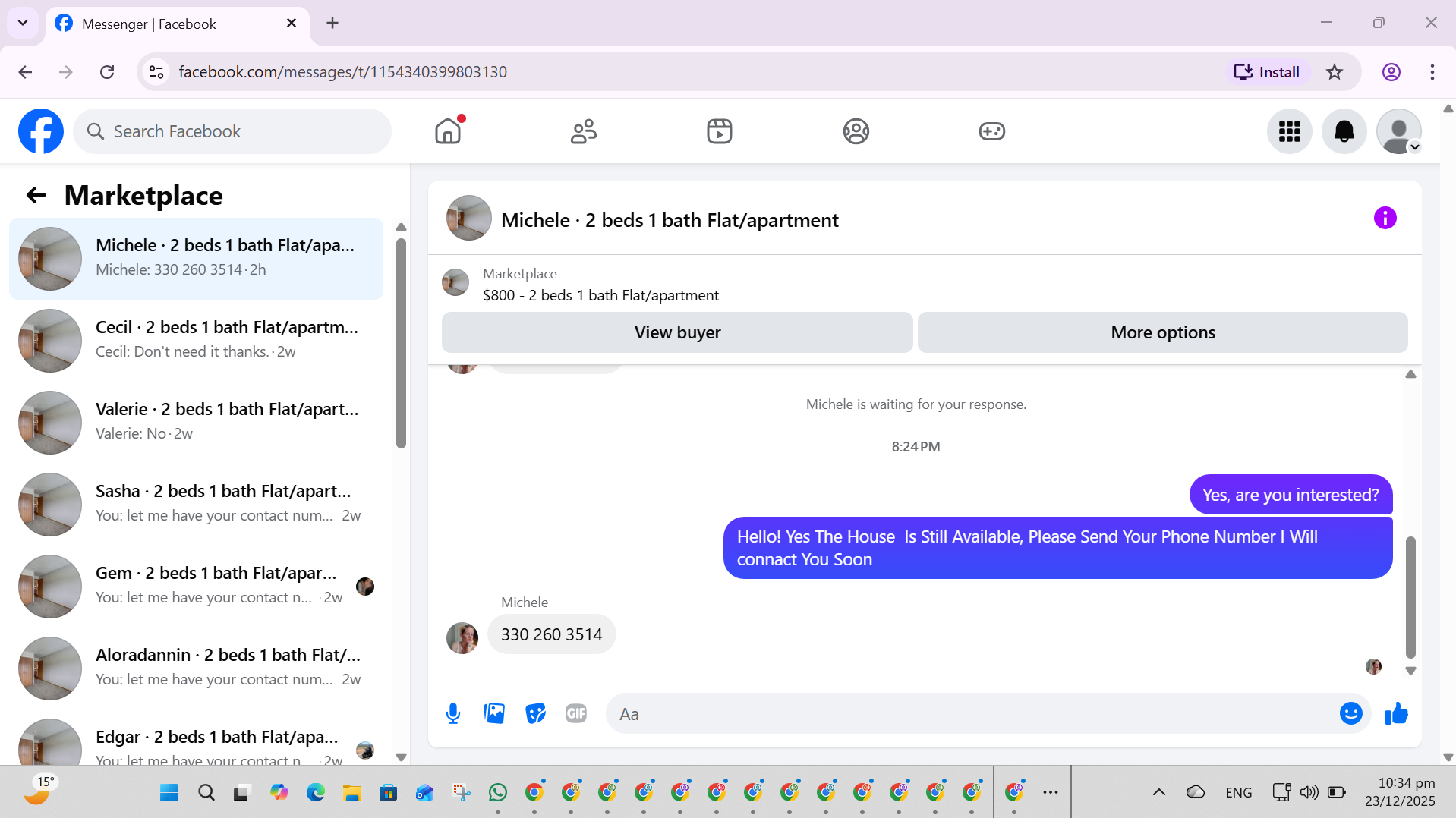Open Chrome profile icon
This screenshot has height=818, width=1456.
[x=1391, y=72]
